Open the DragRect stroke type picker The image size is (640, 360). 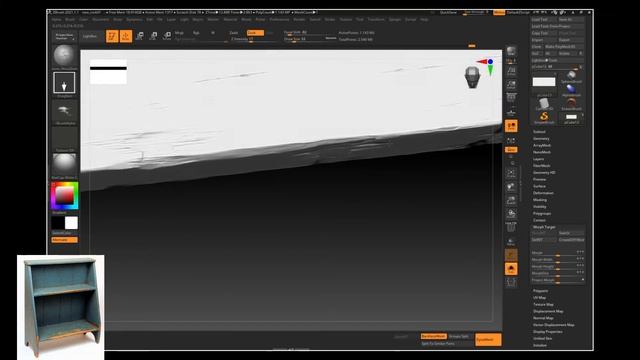tap(64, 83)
